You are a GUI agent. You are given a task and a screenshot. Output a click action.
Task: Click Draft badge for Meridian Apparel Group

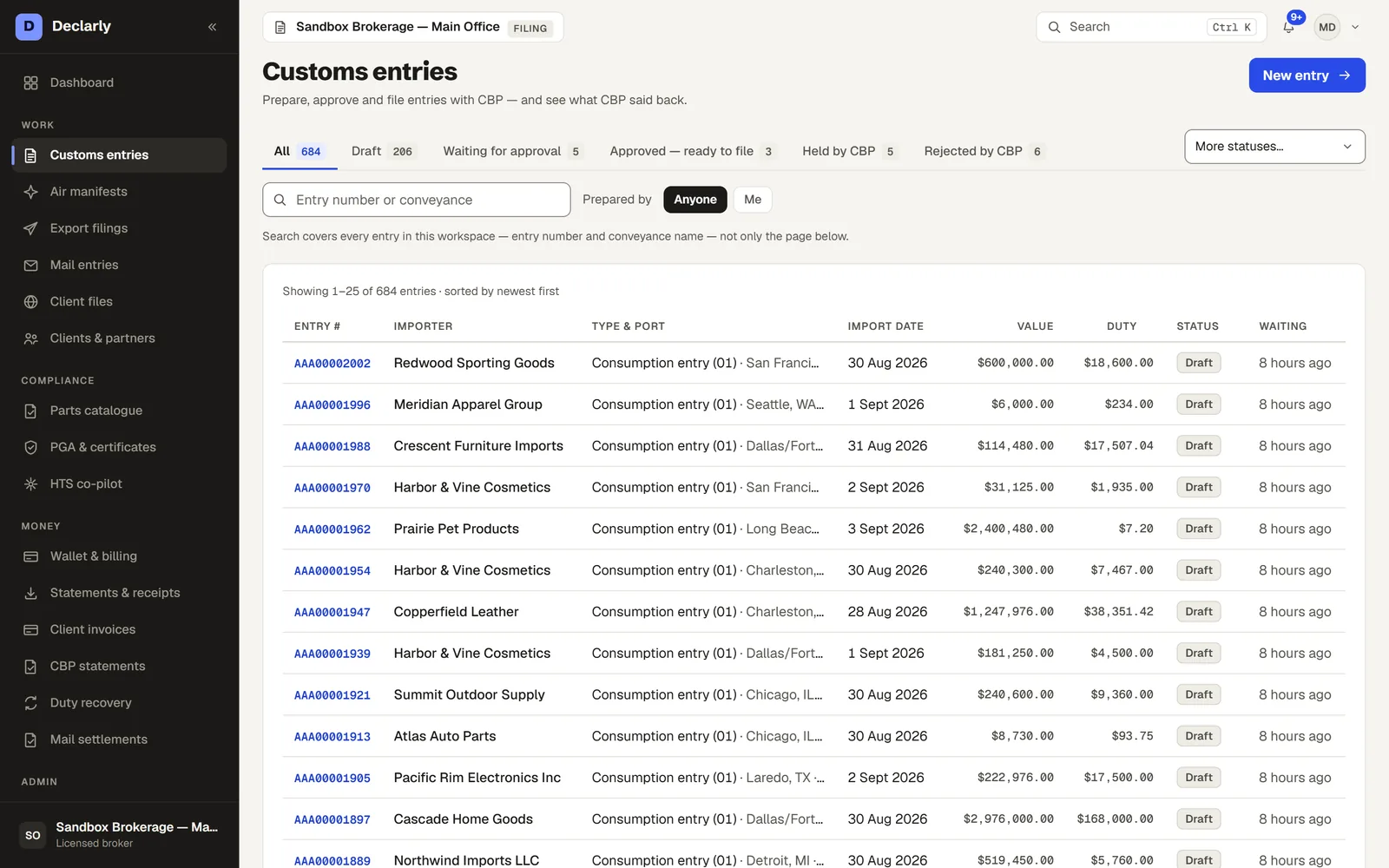coord(1199,404)
